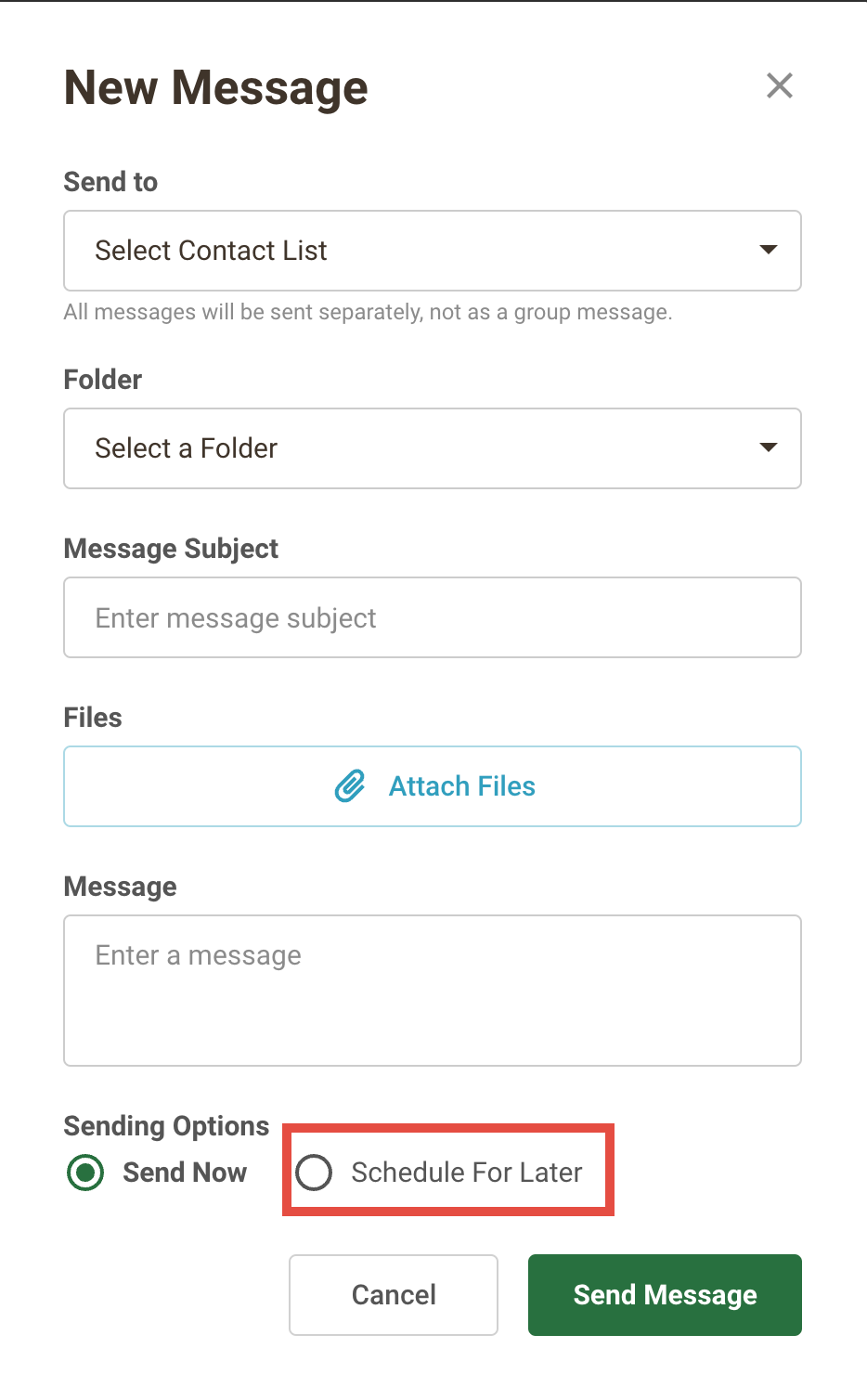
Task: Click the Select Contact List dropdown arrow
Action: (x=769, y=250)
